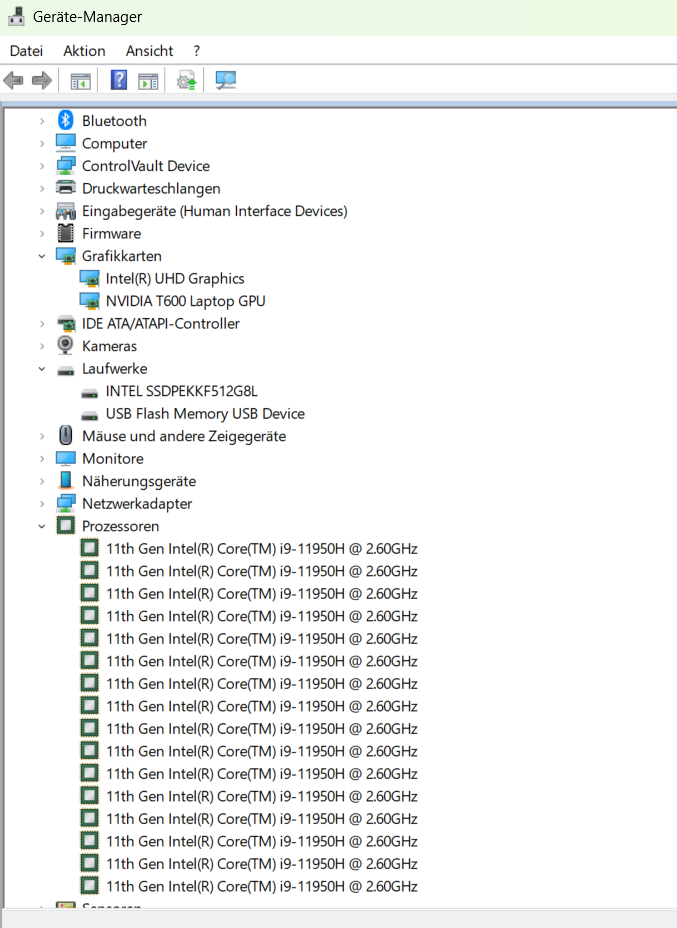Image resolution: width=677 pixels, height=928 pixels.
Task: Select the Grafikkarten label
Action: pyautogui.click(x=121, y=256)
